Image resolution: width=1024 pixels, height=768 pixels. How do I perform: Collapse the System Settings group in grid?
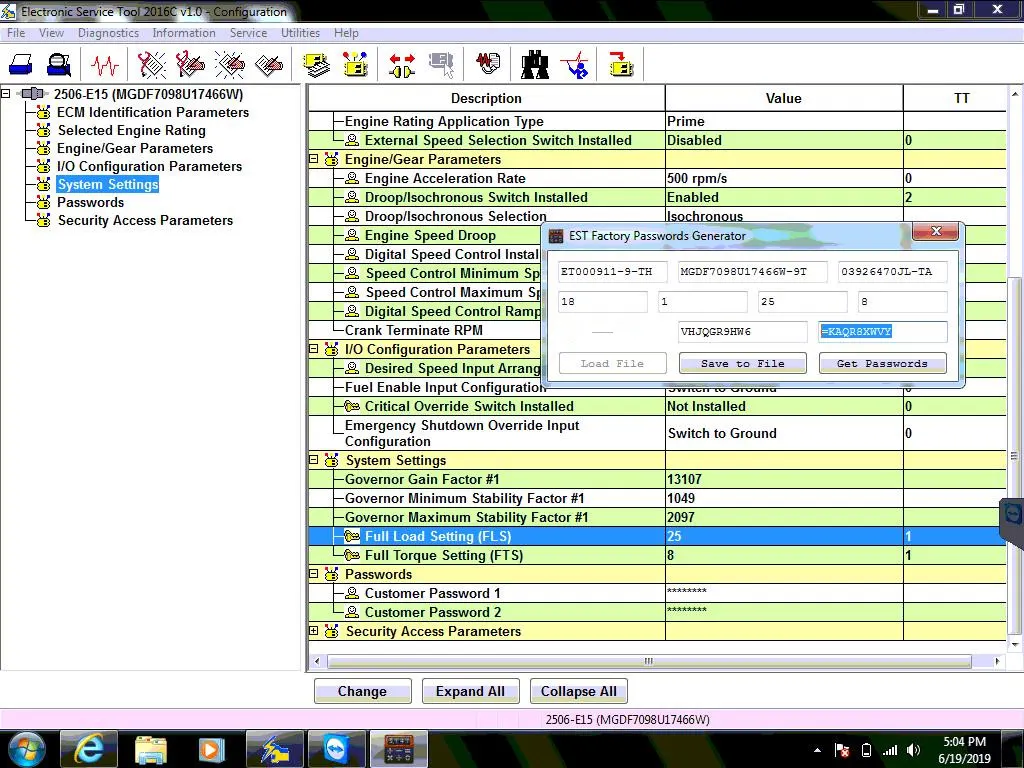313,460
